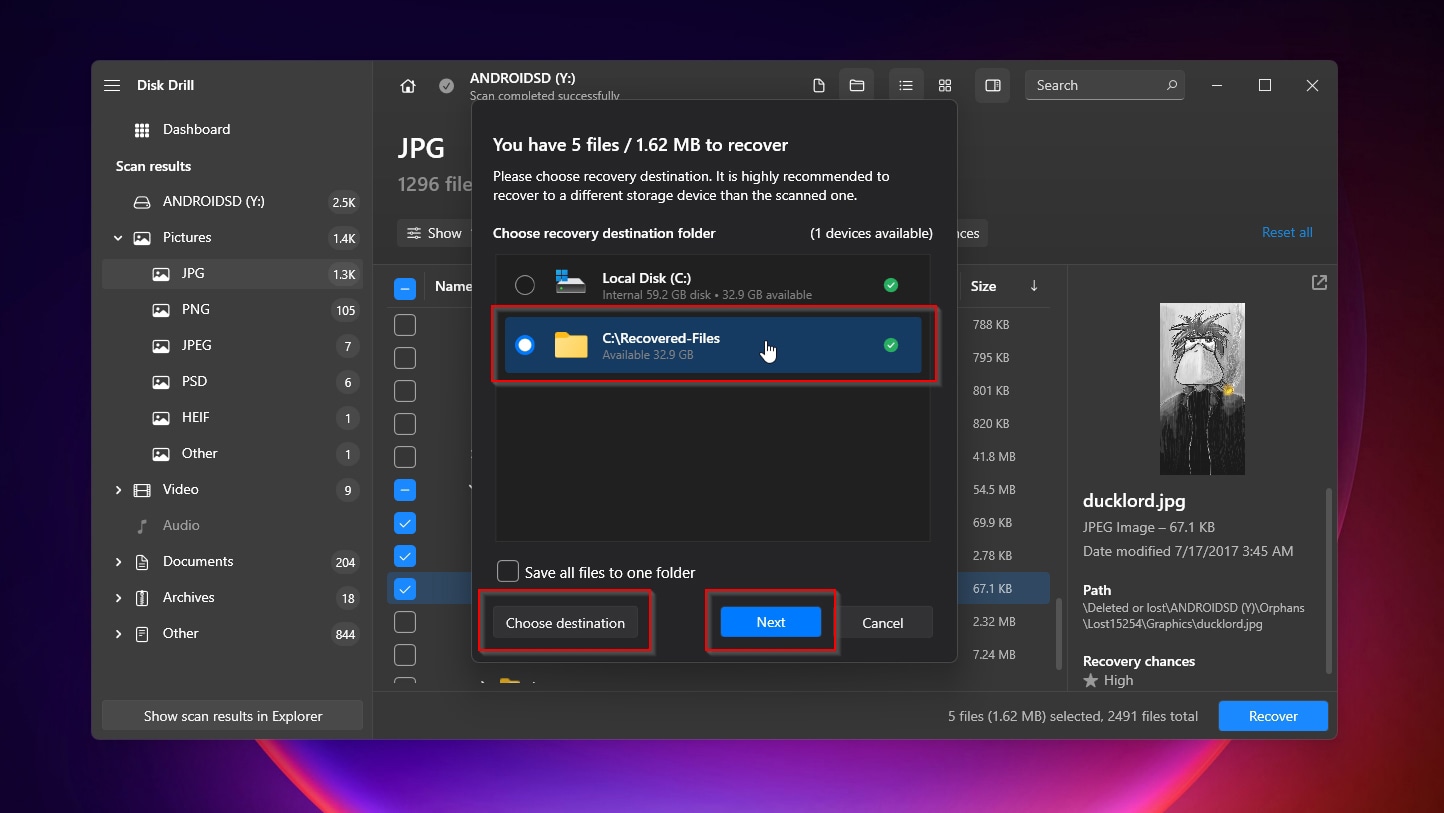The width and height of the screenshot is (1444, 813).
Task: Cancel the recovery dialog
Action: coord(883,622)
